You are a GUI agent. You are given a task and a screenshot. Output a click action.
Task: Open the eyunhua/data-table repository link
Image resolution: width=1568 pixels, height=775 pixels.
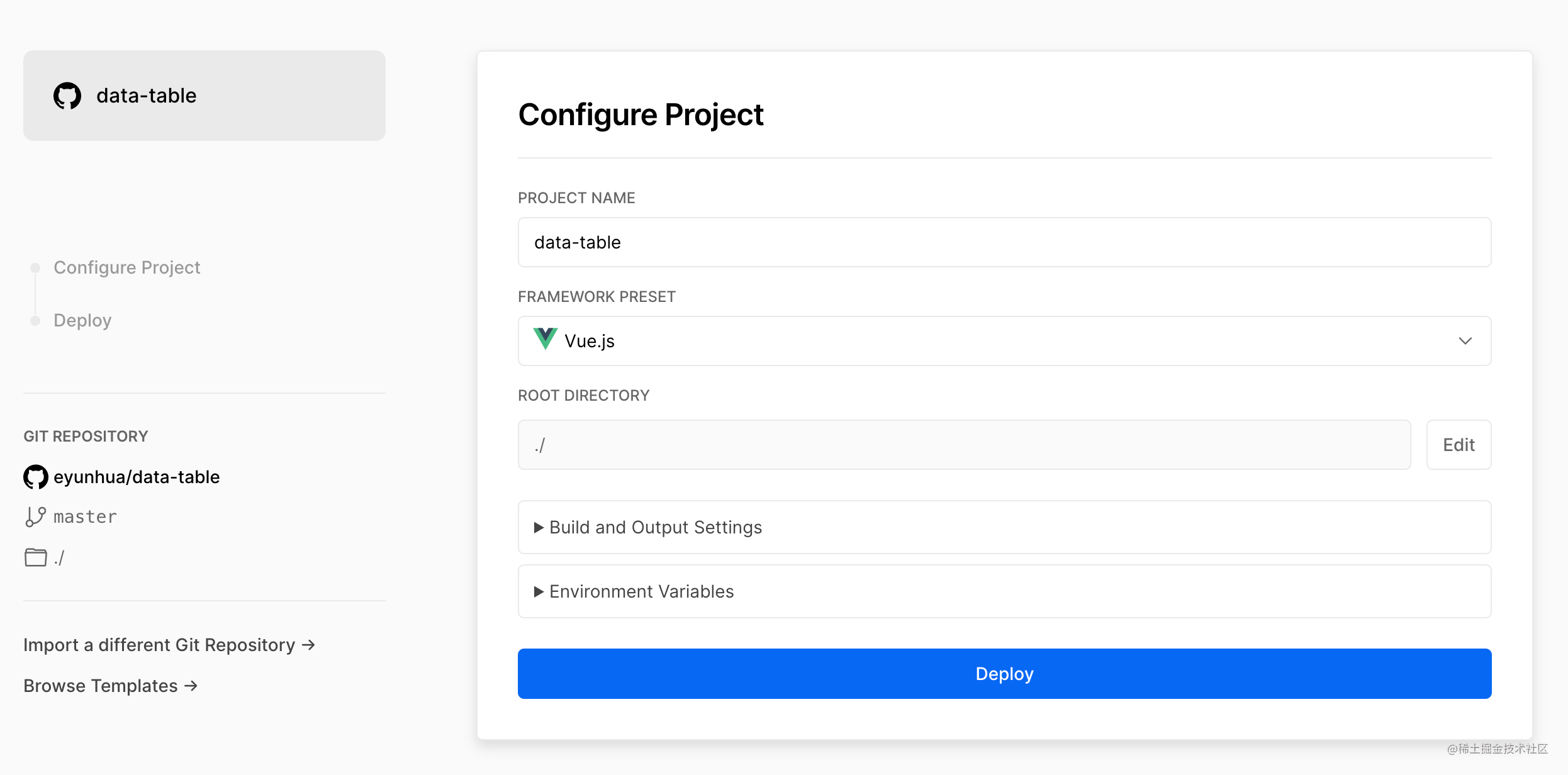pyautogui.click(x=137, y=477)
